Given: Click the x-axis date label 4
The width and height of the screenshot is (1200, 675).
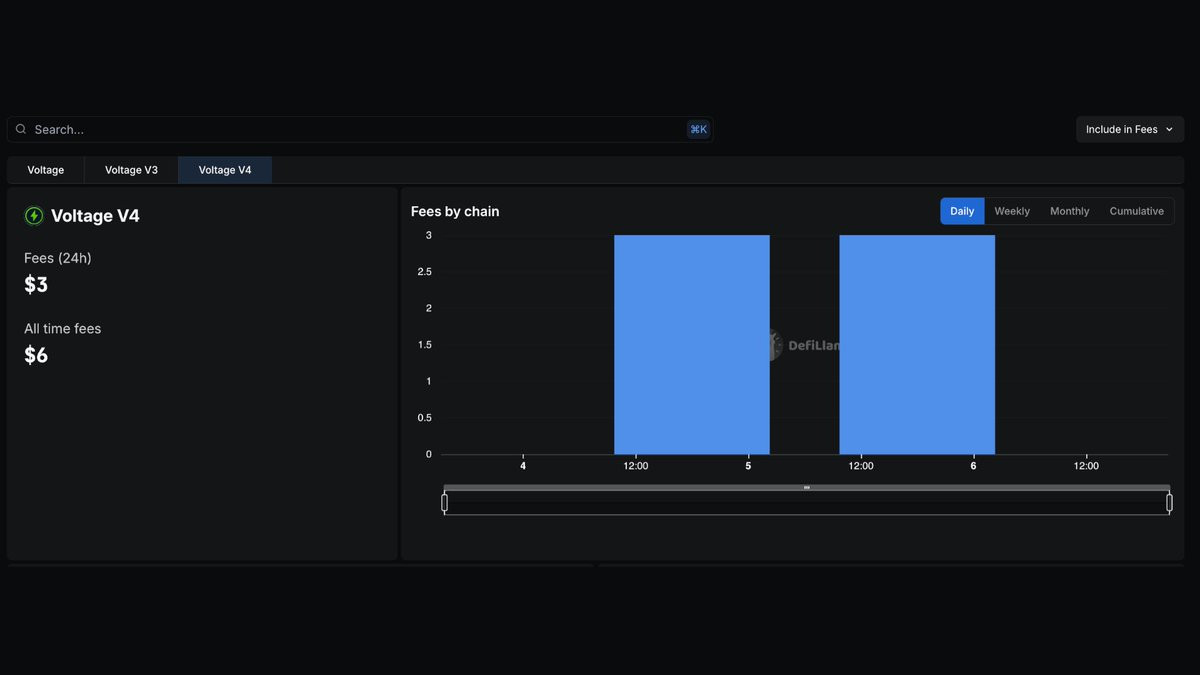Looking at the screenshot, I should click(523, 466).
